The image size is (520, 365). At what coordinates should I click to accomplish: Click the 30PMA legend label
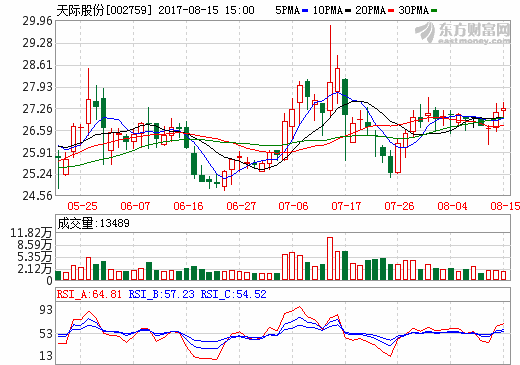413,10
